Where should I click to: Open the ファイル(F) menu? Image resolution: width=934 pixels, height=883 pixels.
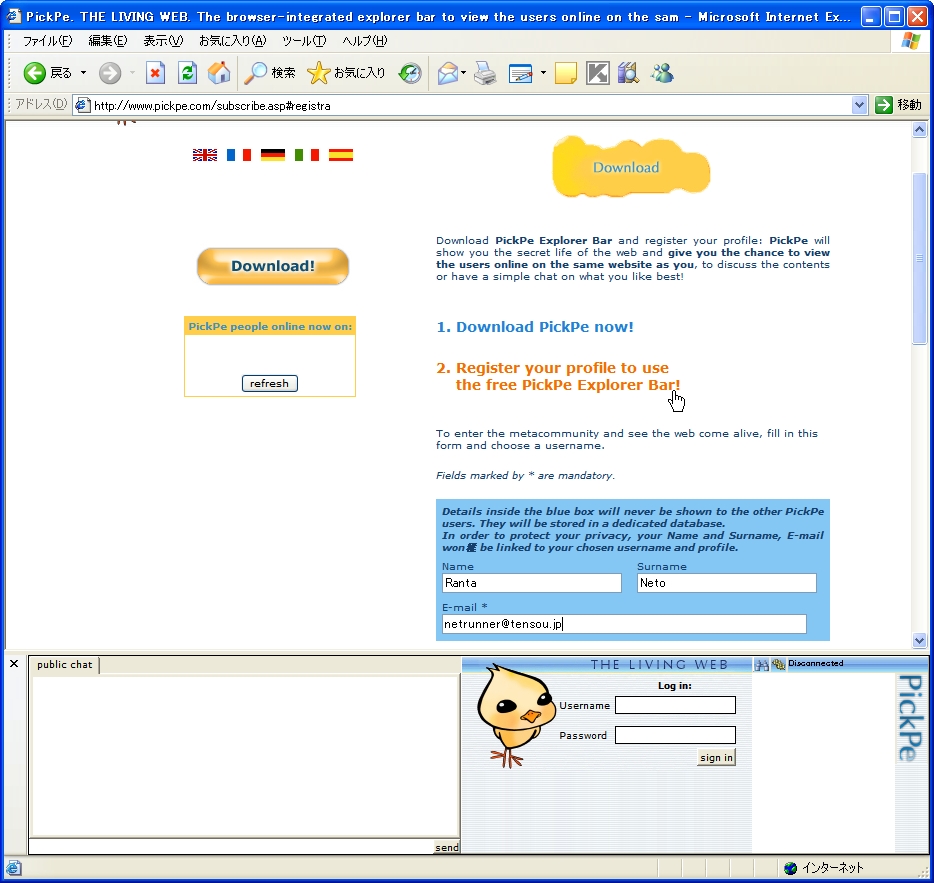coord(47,41)
